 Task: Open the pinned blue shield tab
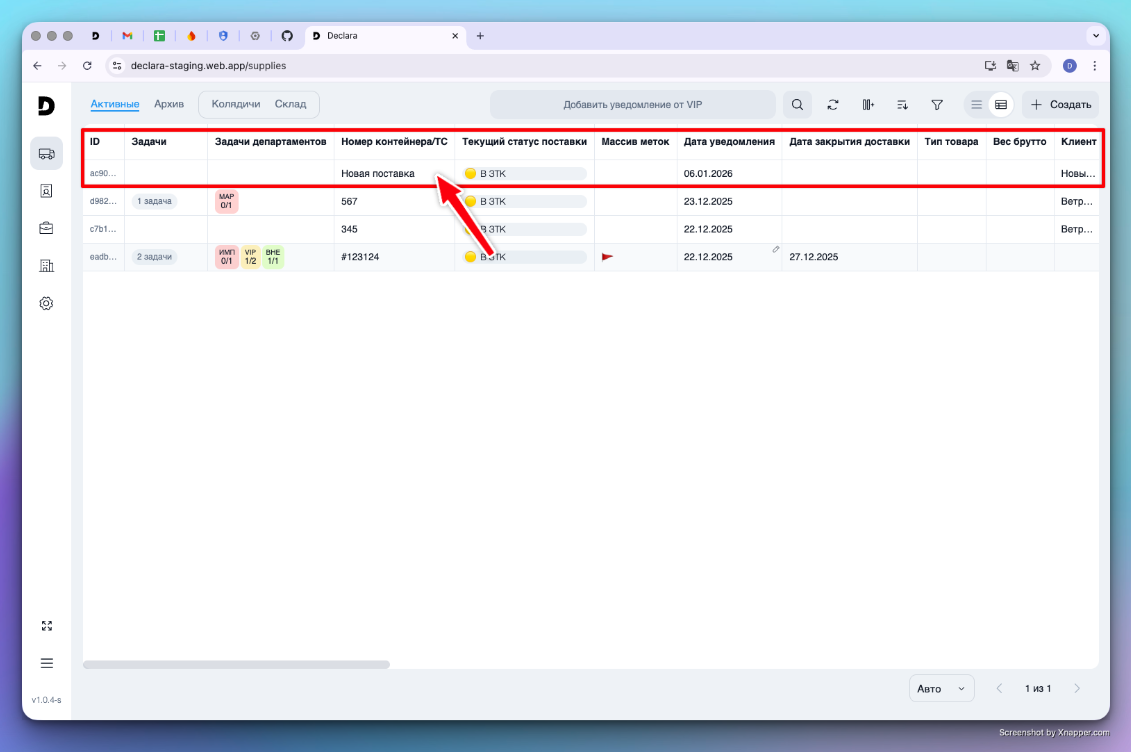tap(223, 36)
